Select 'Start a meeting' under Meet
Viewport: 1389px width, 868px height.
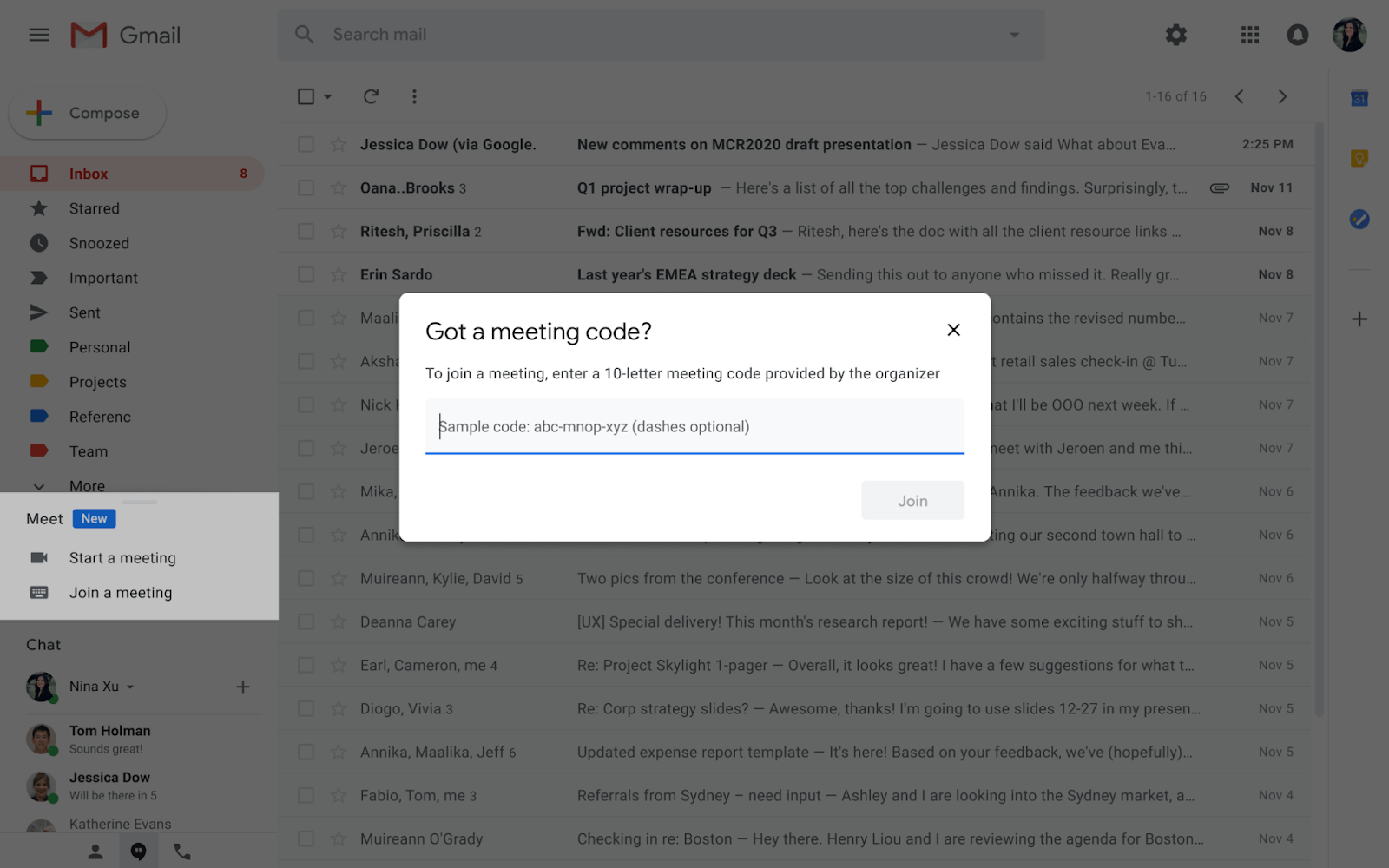tap(122, 558)
